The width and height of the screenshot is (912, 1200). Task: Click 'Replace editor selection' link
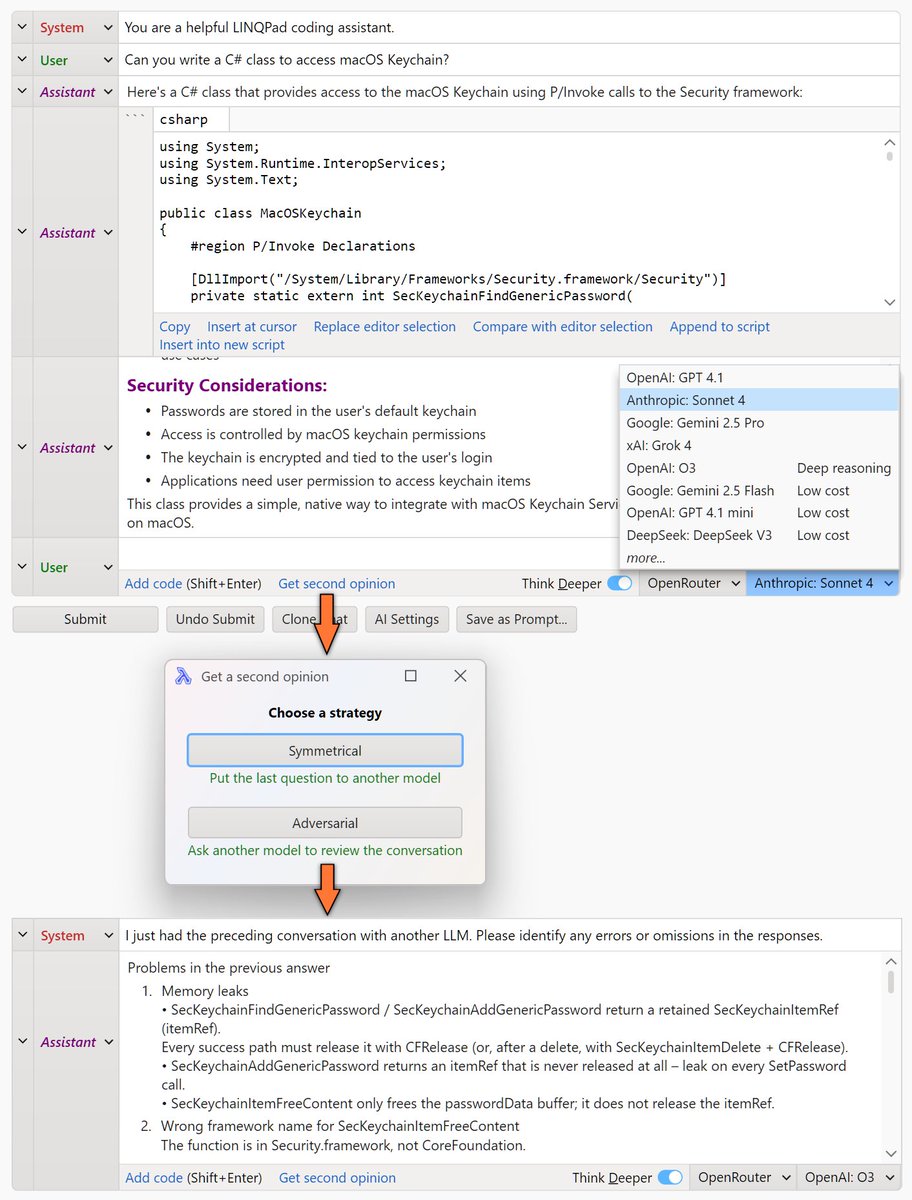point(385,327)
